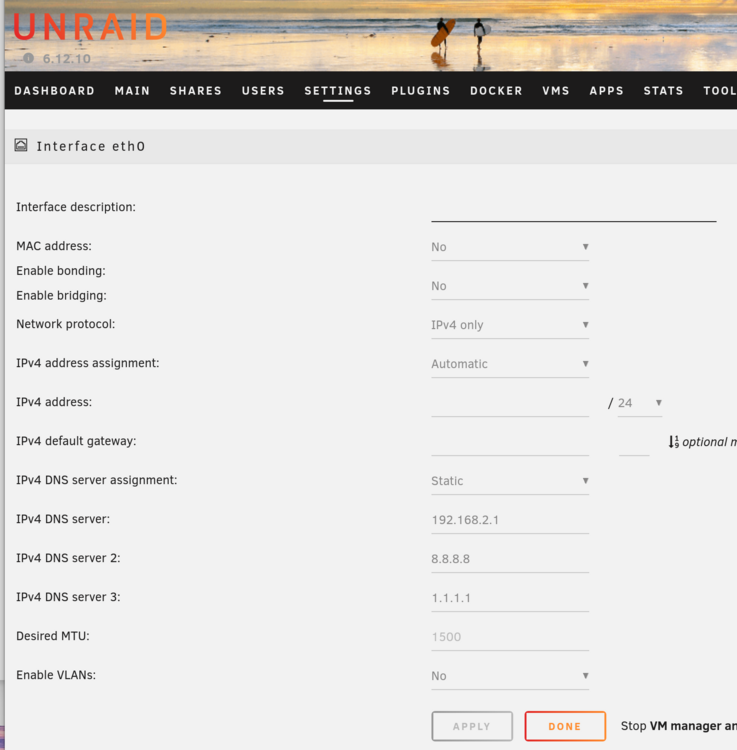Click the IPv4 DNS server field 192.168.2.1
The width and height of the screenshot is (737, 750).
pos(510,520)
